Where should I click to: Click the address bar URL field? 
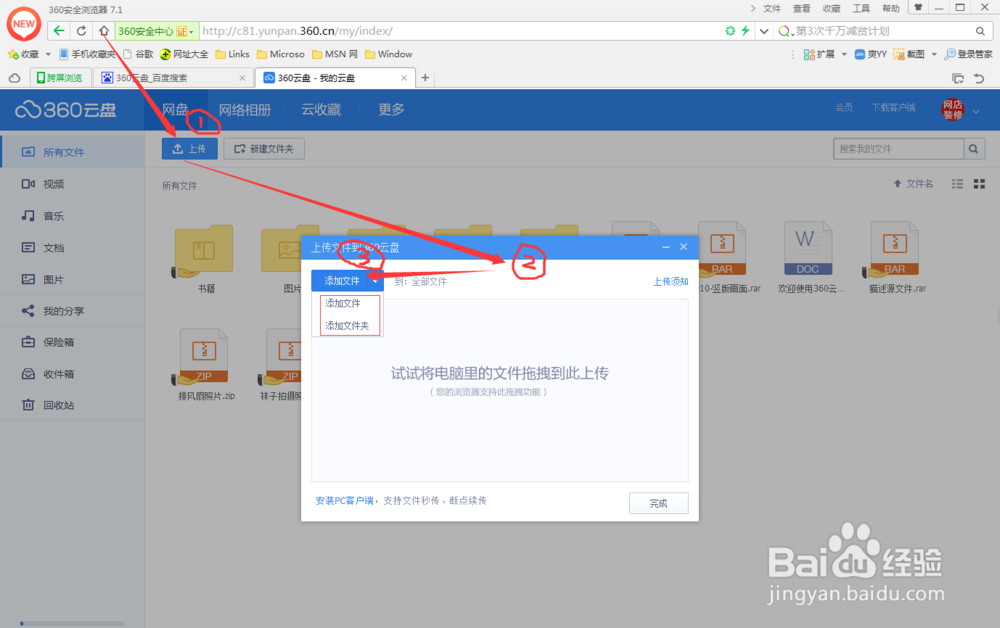460,31
